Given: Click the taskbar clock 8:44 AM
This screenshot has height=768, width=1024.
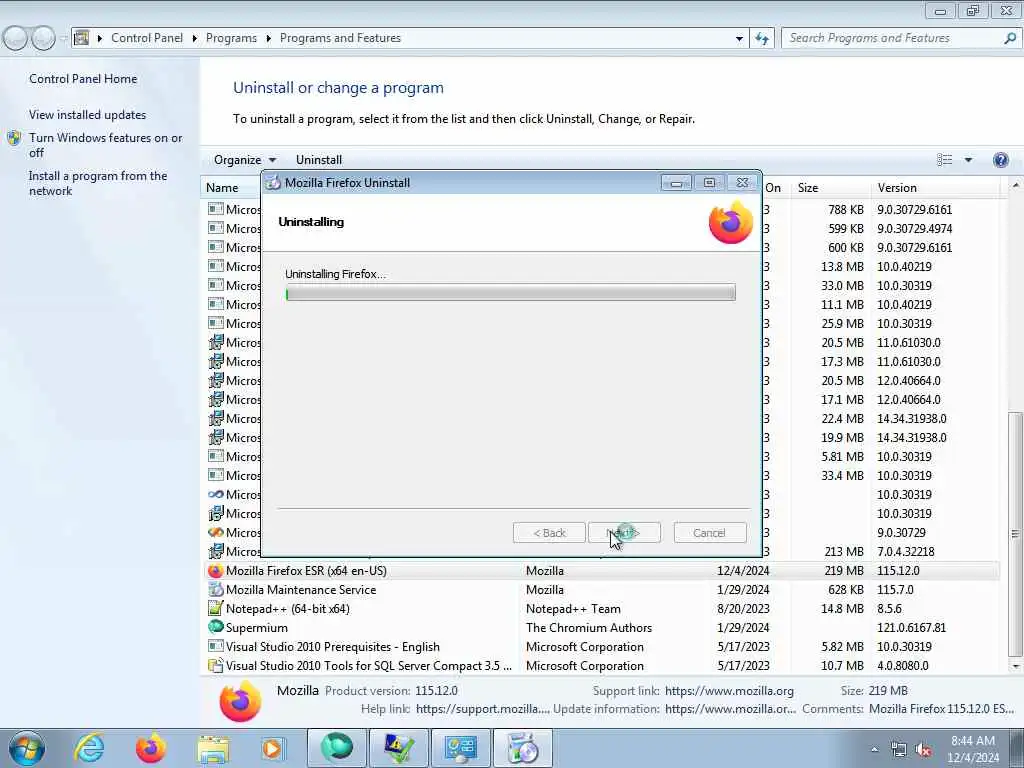Looking at the screenshot, I should [x=973, y=741].
